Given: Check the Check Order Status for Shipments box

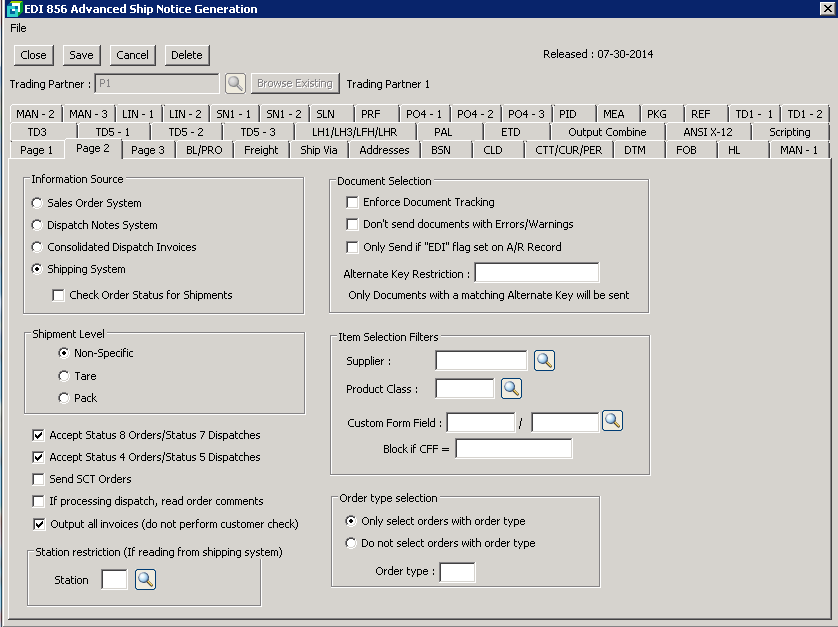Looking at the screenshot, I should click(x=59, y=295).
